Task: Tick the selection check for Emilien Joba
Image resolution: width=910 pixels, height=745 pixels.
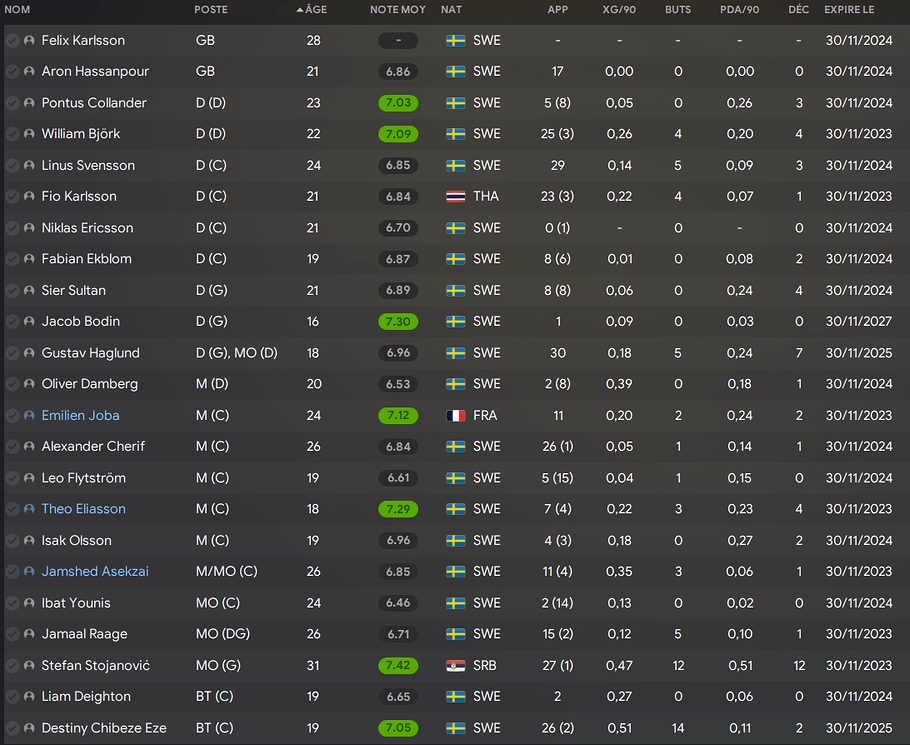Action: click(x=12, y=415)
